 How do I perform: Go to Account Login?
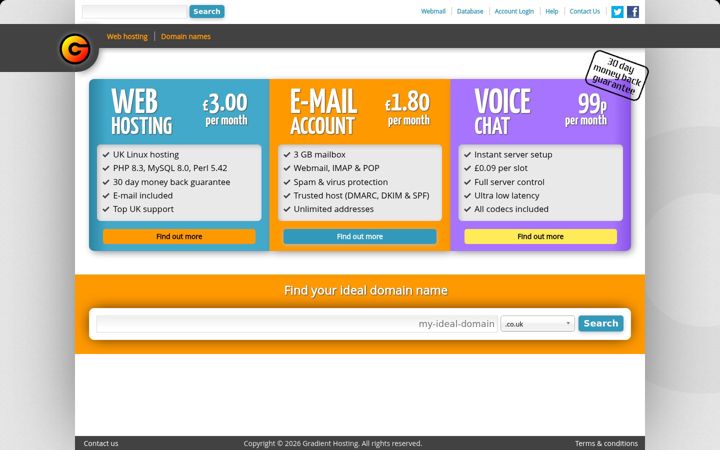click(514, 11)
